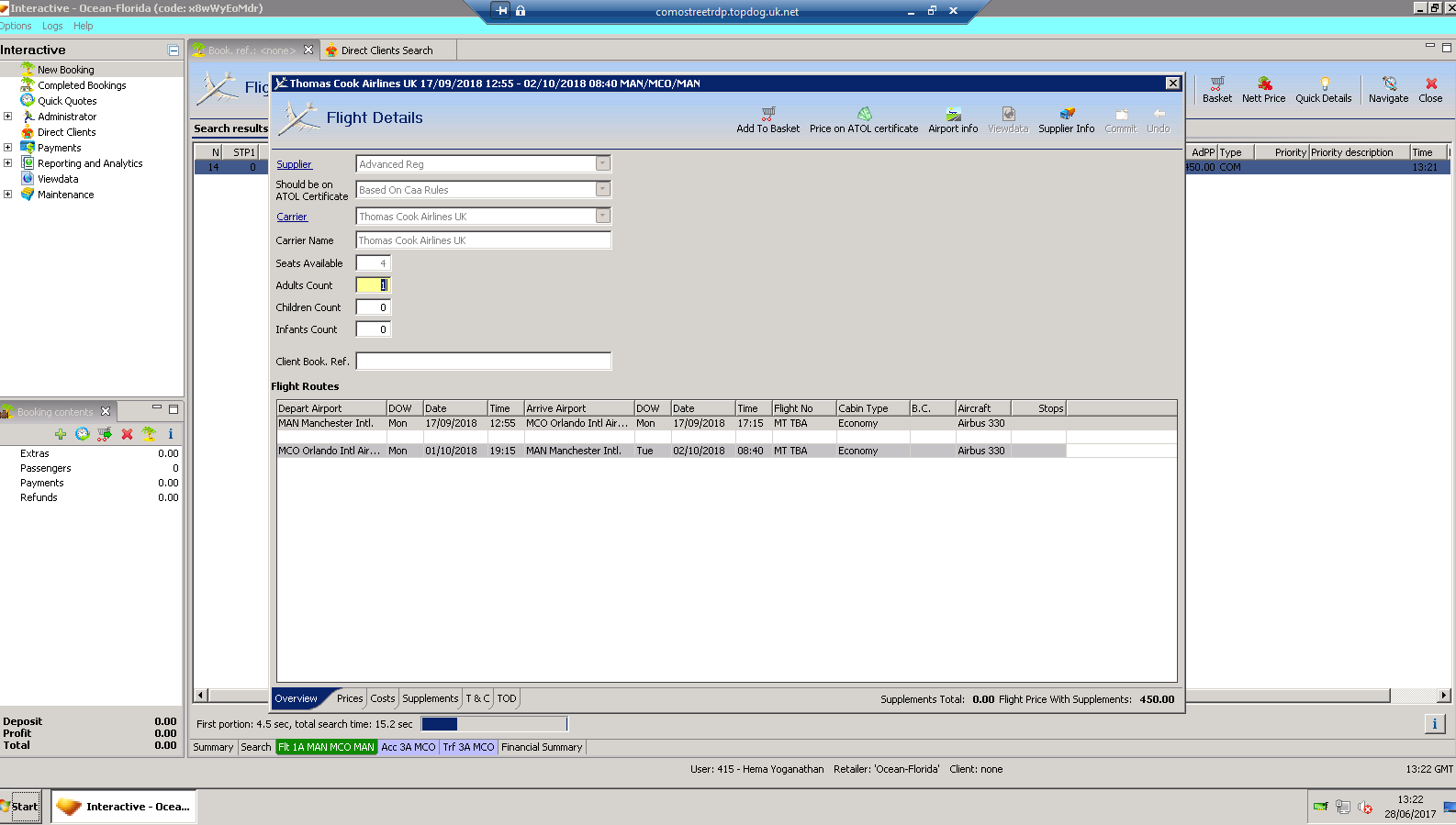Switch to the Costs tab
Viewport: 1456px width, 825px height.
pyautogui.click(x=383, y=698)
